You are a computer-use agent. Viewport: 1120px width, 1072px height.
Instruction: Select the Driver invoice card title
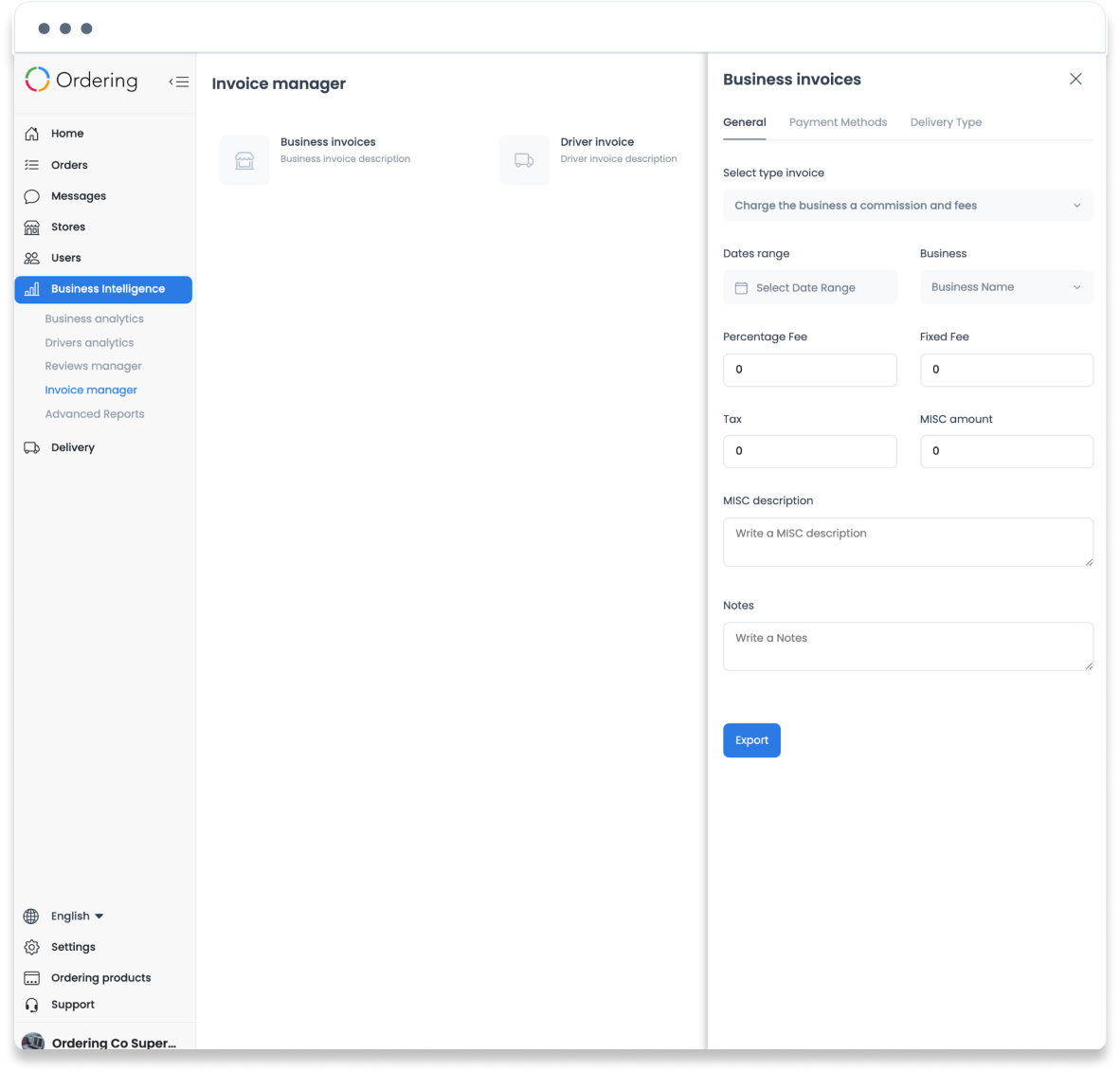597,142
